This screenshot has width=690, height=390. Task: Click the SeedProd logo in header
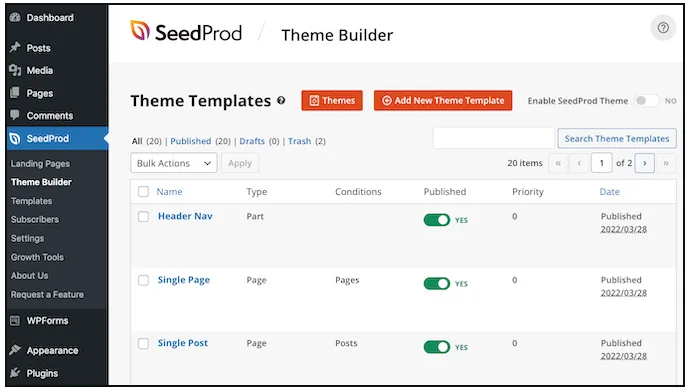pyautogui.click(x=186, y=32)
